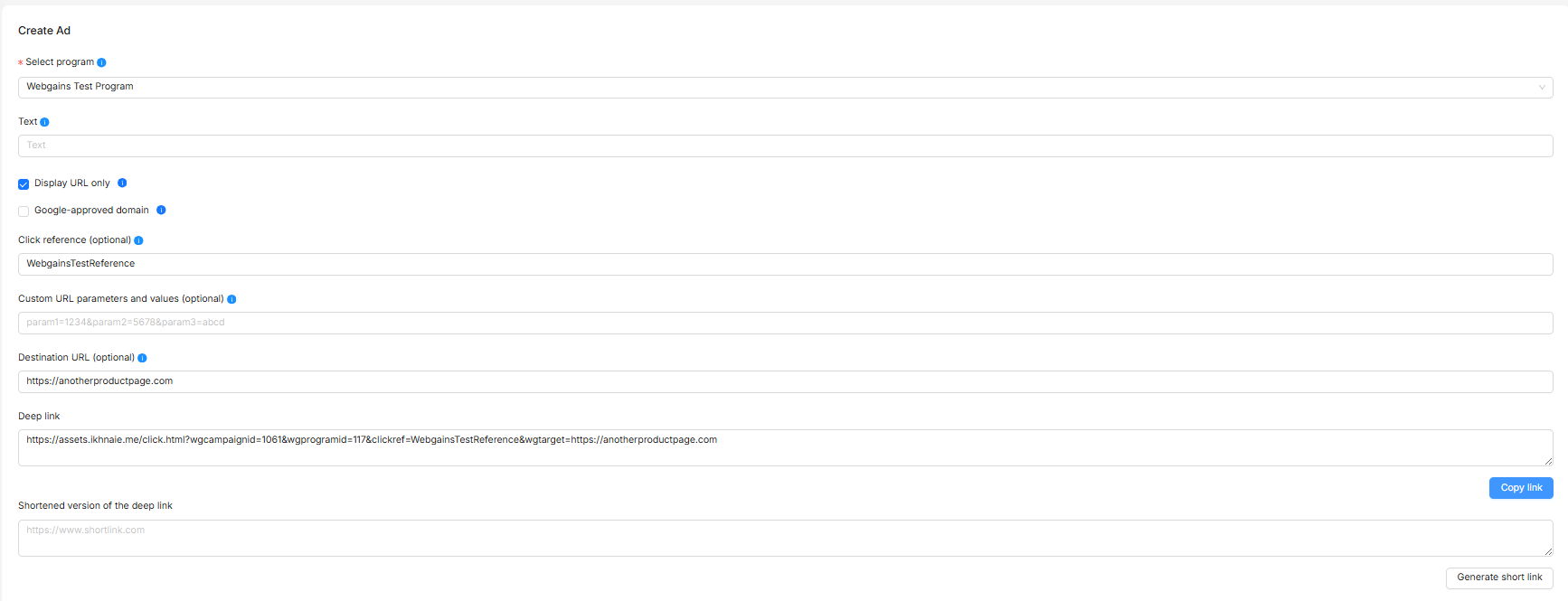Click the Generate short link button
Screen dimensions: 1568x601
[x=1499, y=578]
